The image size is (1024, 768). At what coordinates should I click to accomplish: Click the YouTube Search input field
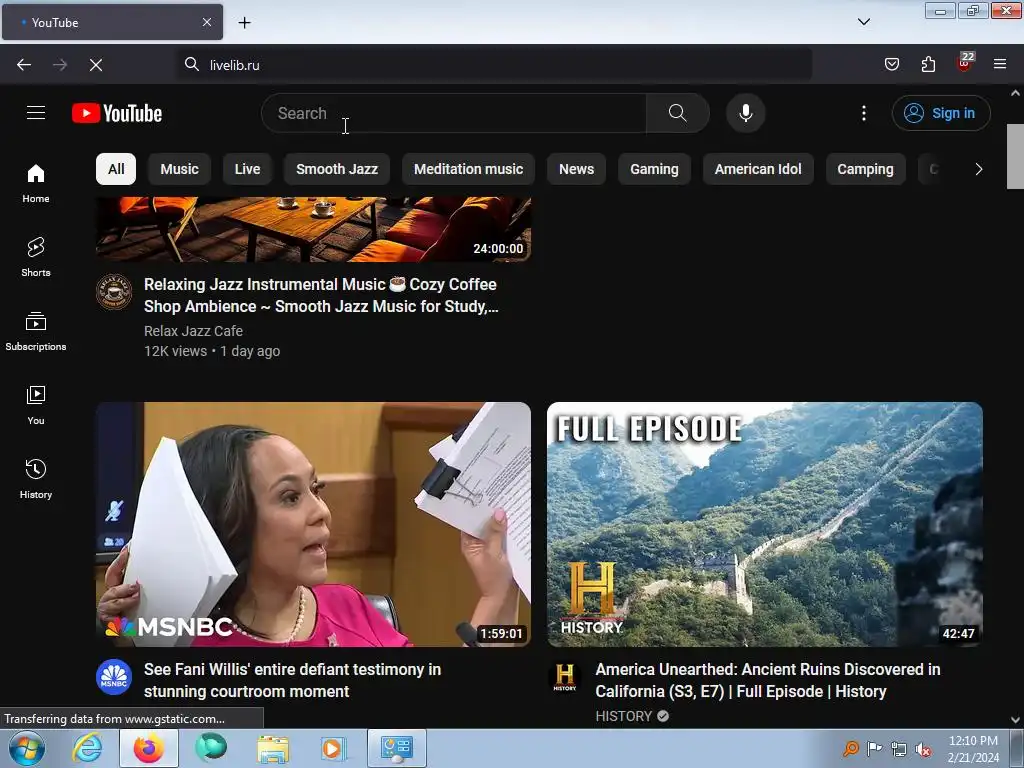pos(454,113)
